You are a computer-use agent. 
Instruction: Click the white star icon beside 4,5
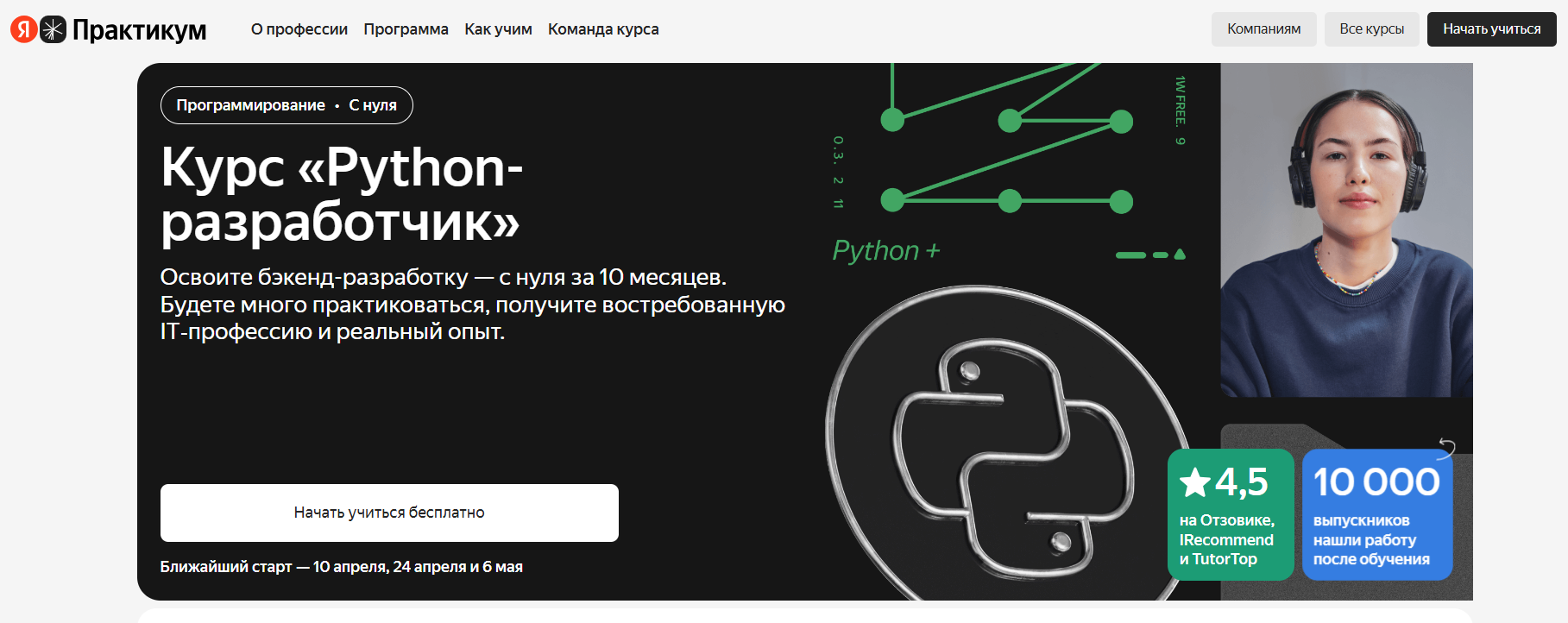1195,482
